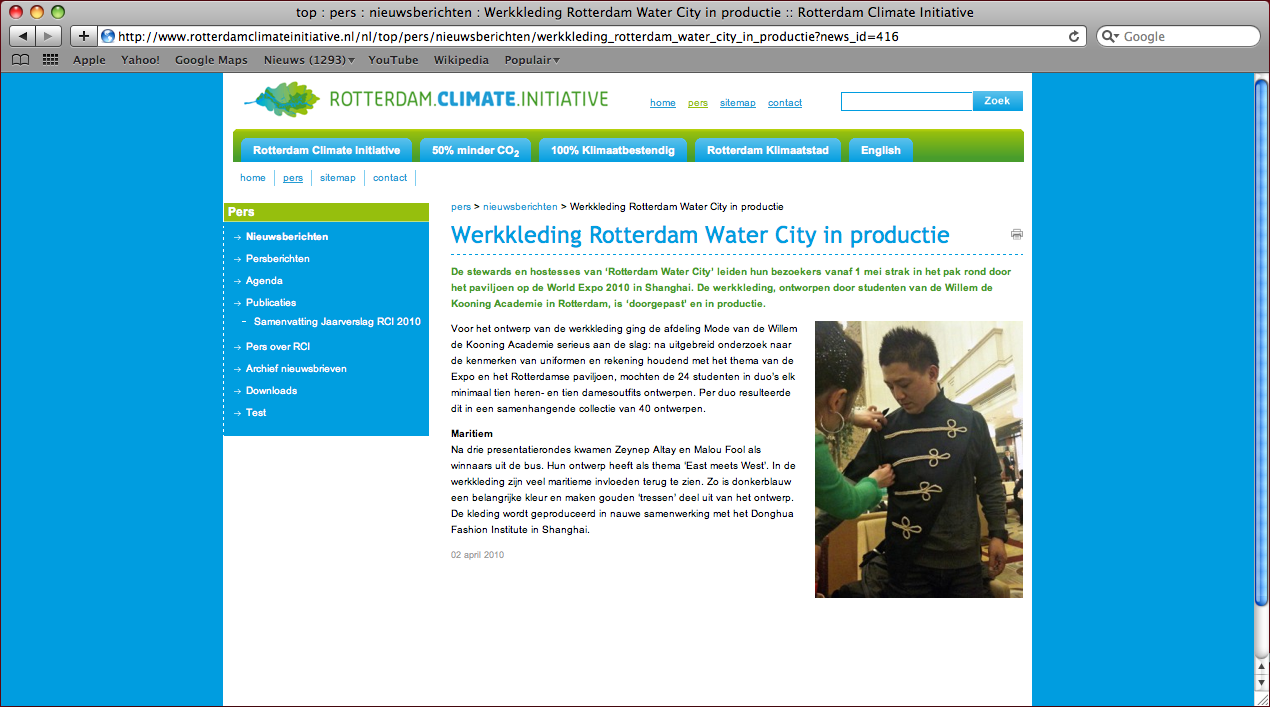Click the magnifier in the Google search box
This screenshot has width=1270, height=707.
[1110, 36]
